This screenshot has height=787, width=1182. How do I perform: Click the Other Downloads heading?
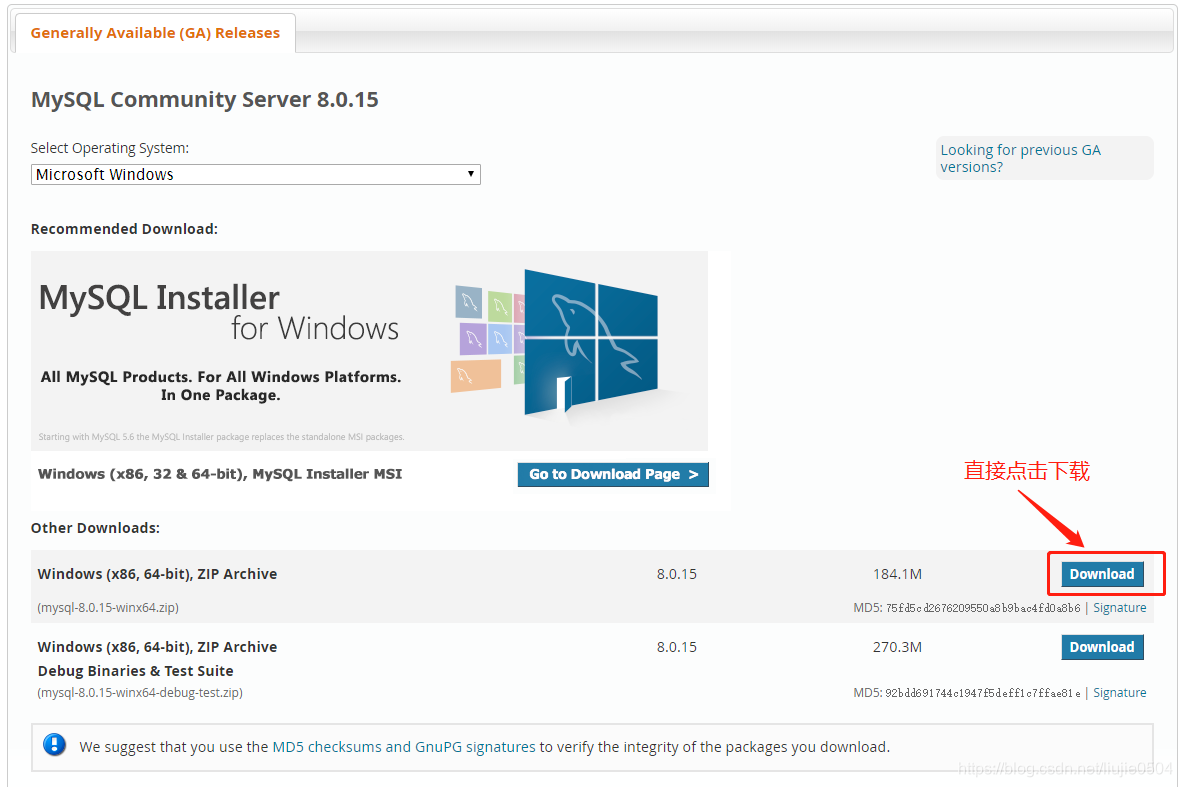tap(95, 528)
